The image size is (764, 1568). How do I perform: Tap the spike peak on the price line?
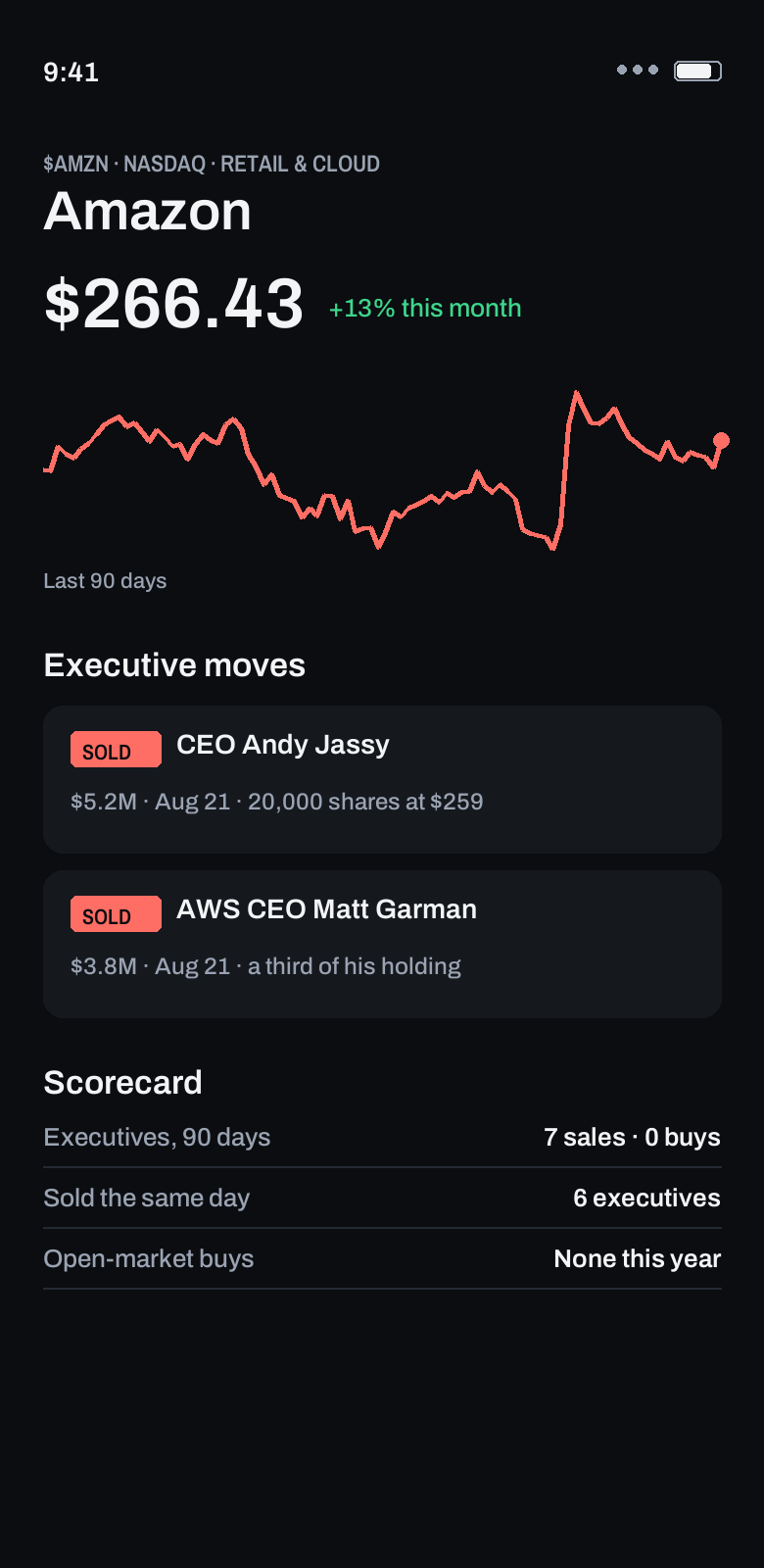point(576,394)
